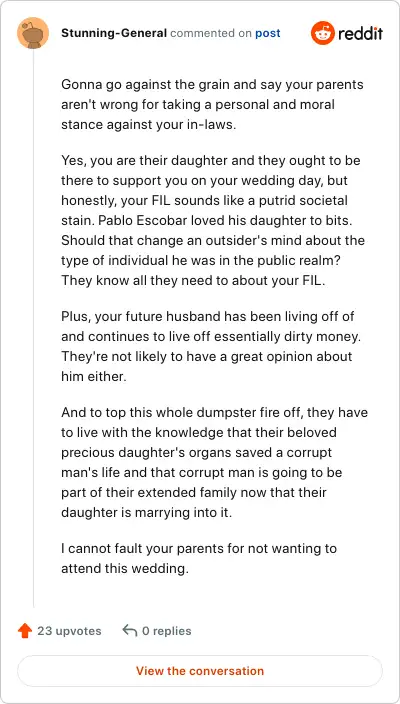Click the paragraph starting "Yes, you are their daughter"
This screenshot has width=400, height=704.
coord(213,220)
